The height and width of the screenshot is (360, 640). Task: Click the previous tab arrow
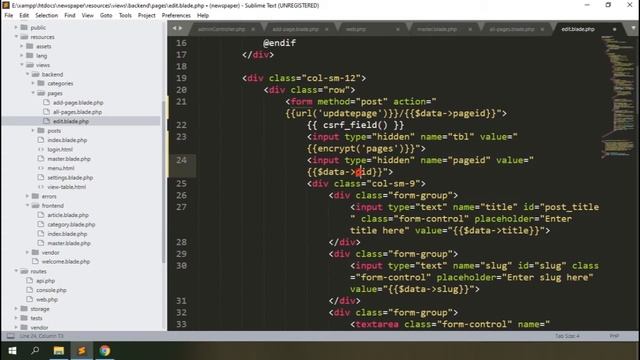[x=174, y=28]
